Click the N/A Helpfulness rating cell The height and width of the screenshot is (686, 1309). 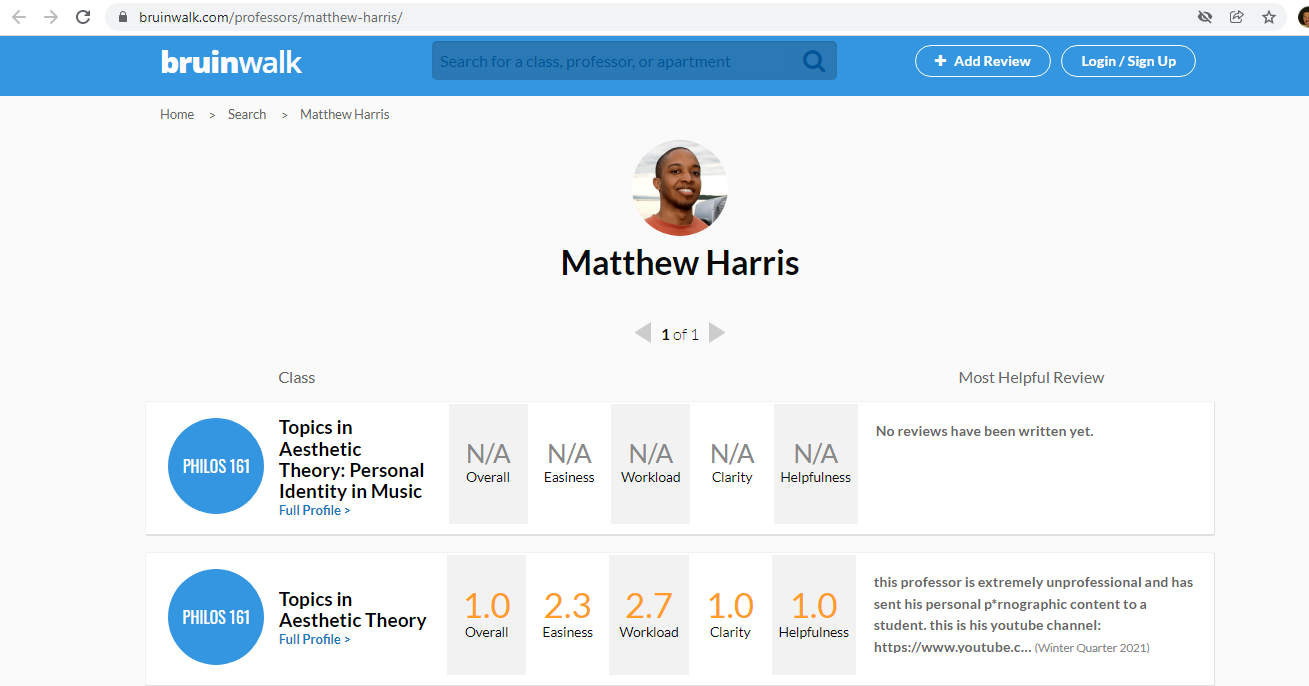point(816,463)
